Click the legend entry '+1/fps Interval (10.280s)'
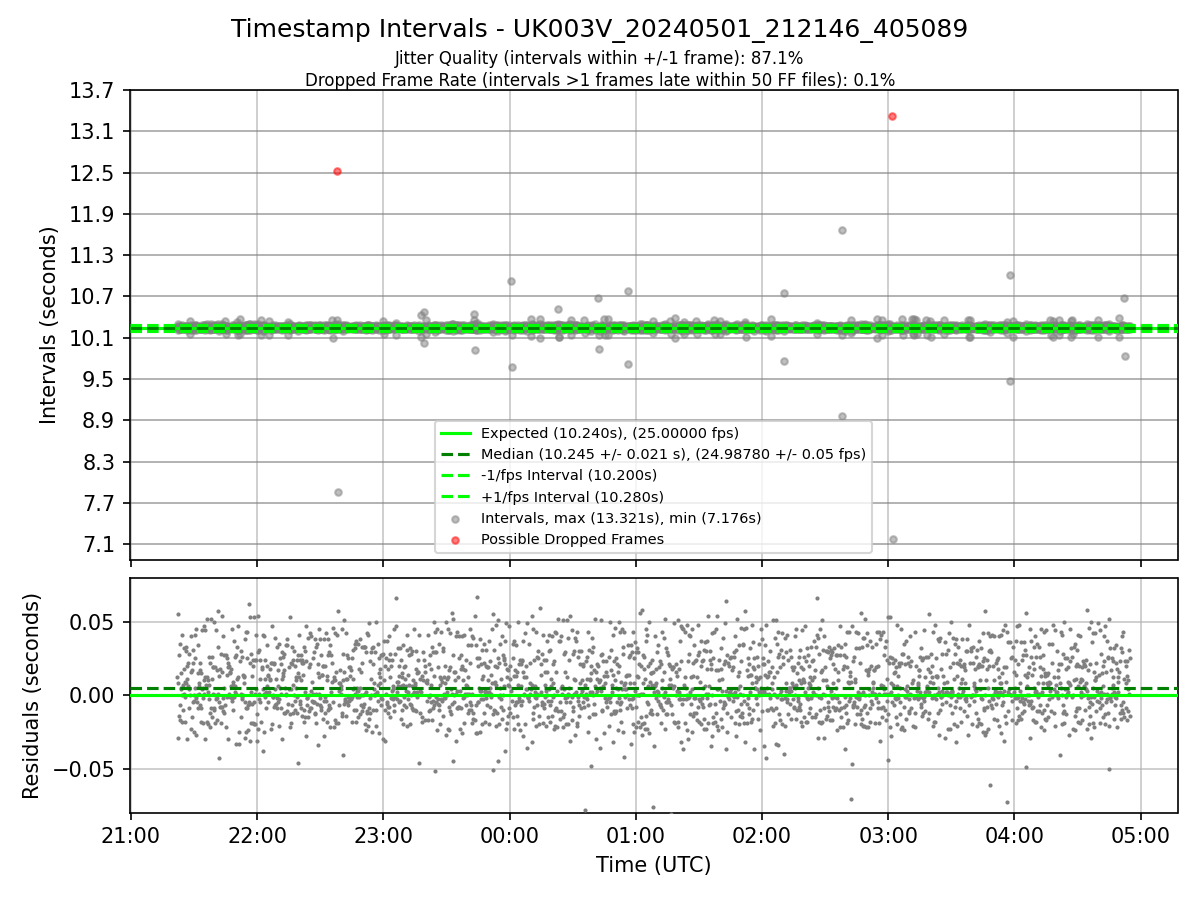 pyautogui.click(x=572, y=496)
